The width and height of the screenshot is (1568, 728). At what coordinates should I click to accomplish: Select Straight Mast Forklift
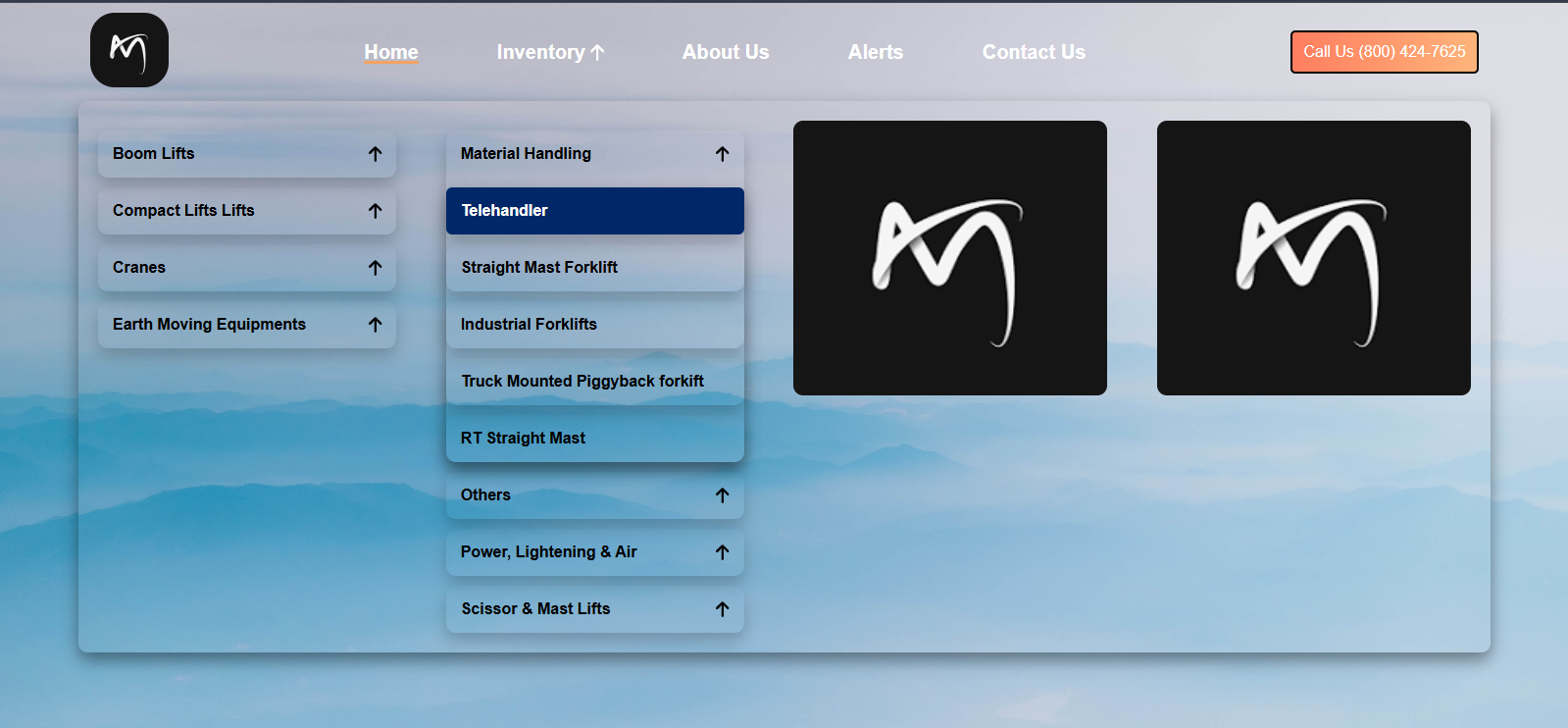595,268
